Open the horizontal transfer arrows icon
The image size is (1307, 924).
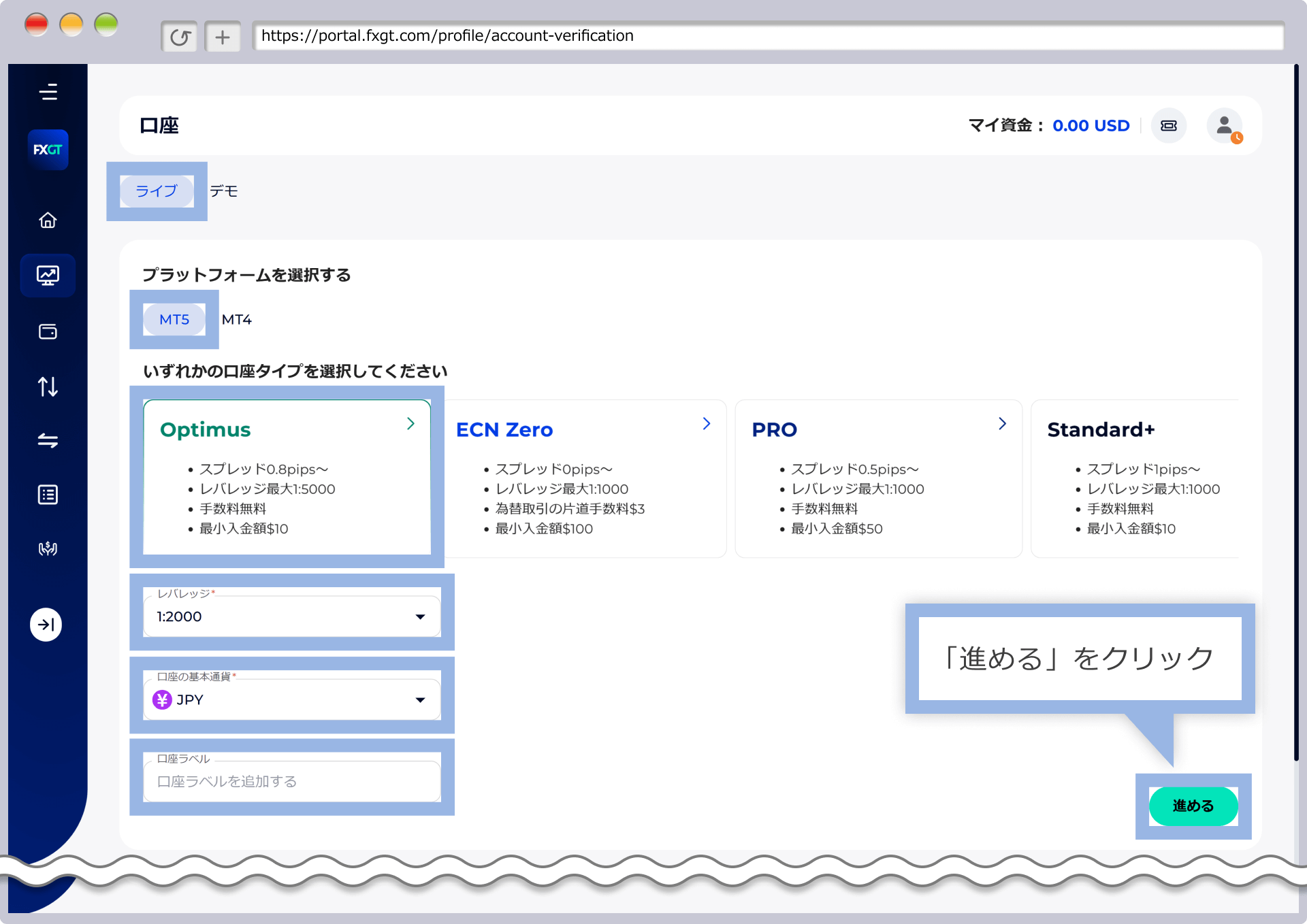(x=48, y=441)
